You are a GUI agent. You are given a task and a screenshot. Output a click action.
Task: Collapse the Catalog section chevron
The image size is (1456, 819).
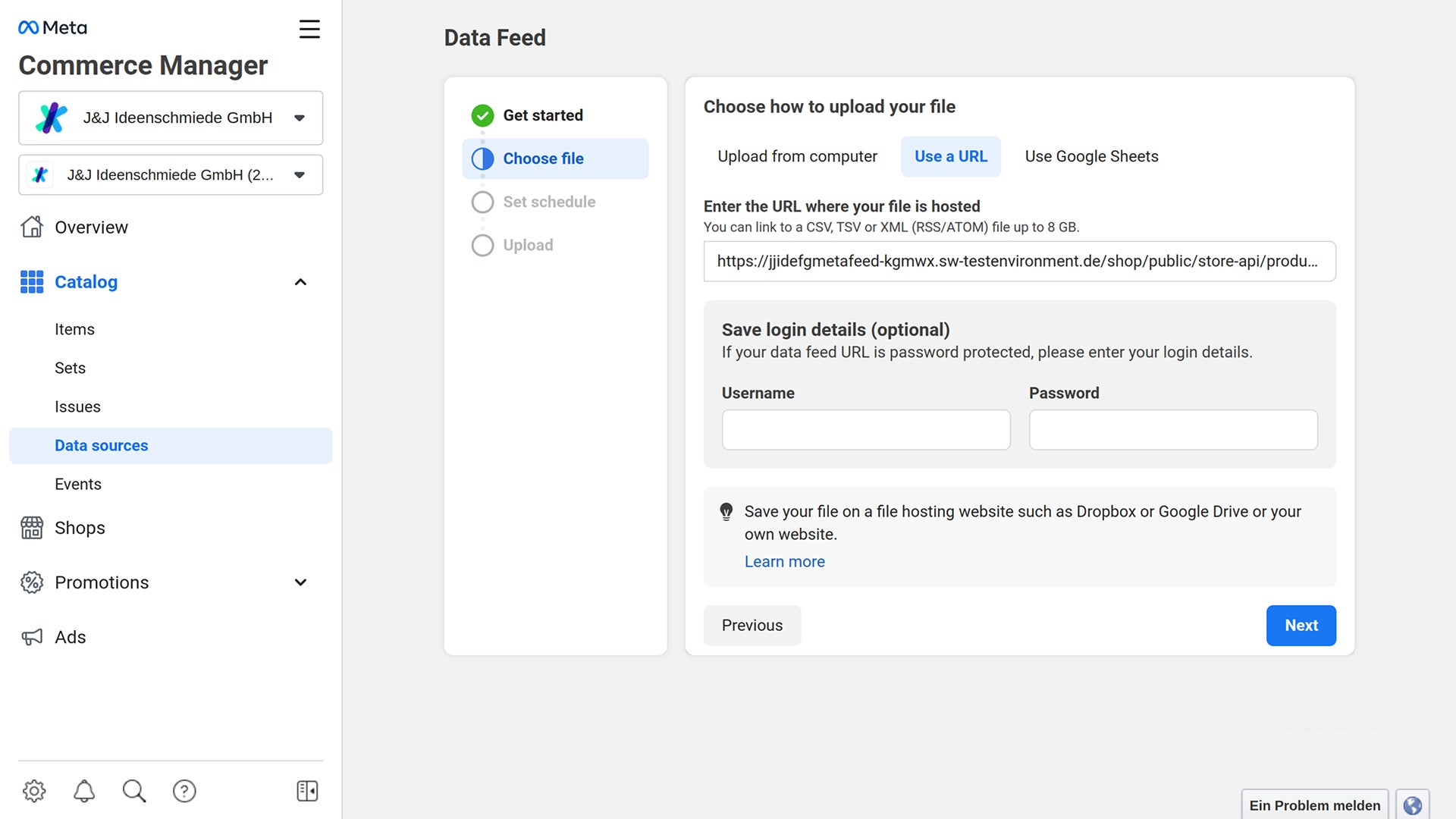300,282
